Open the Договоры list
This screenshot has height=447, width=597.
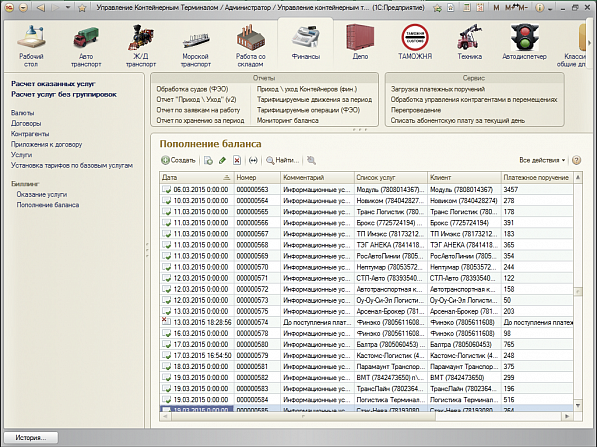pyautogui.click(x=26, y=123)
